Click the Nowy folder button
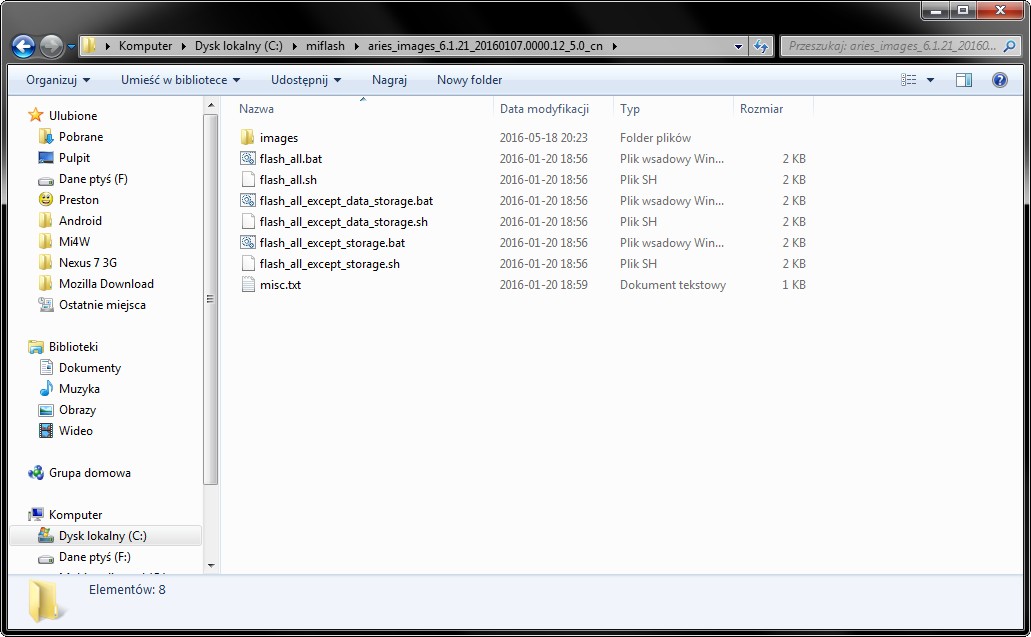Image resolution: width=1031 pixels, height=637 pixels. click(469, 80)
